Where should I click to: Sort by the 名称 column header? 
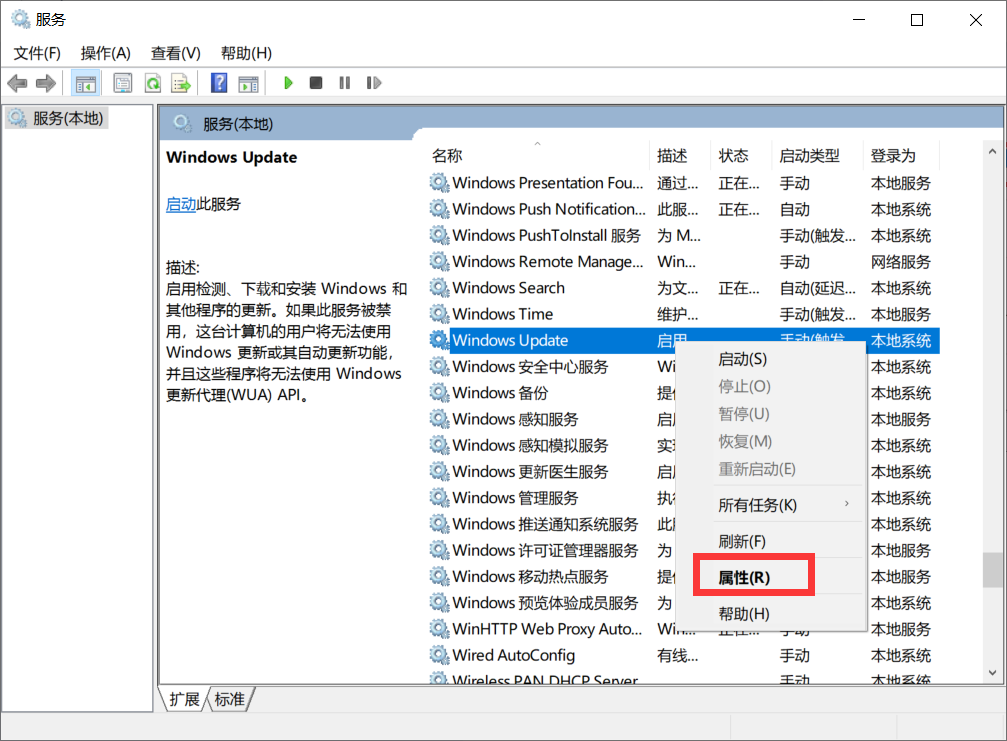538,155
